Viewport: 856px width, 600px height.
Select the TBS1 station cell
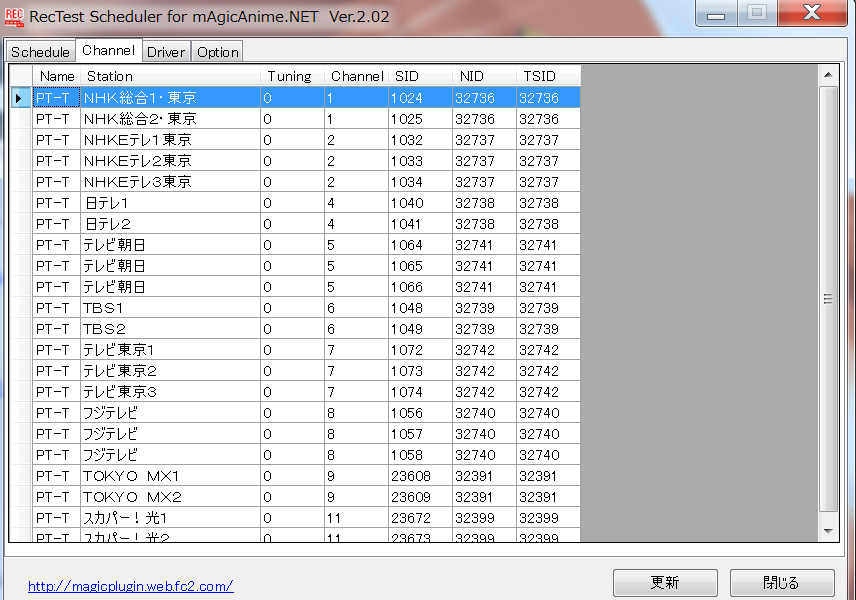(x=170, y=308)
